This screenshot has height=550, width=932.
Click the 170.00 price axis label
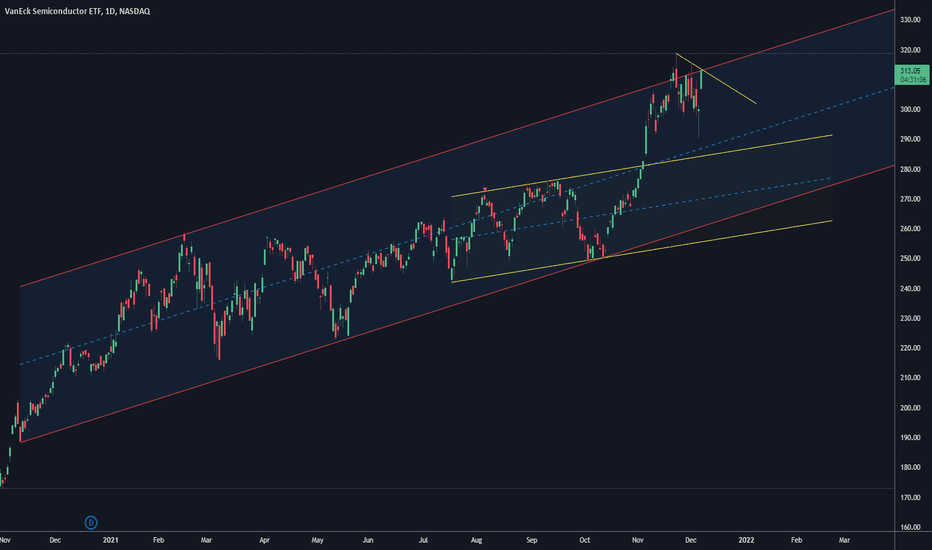click(x=910, y=498)
